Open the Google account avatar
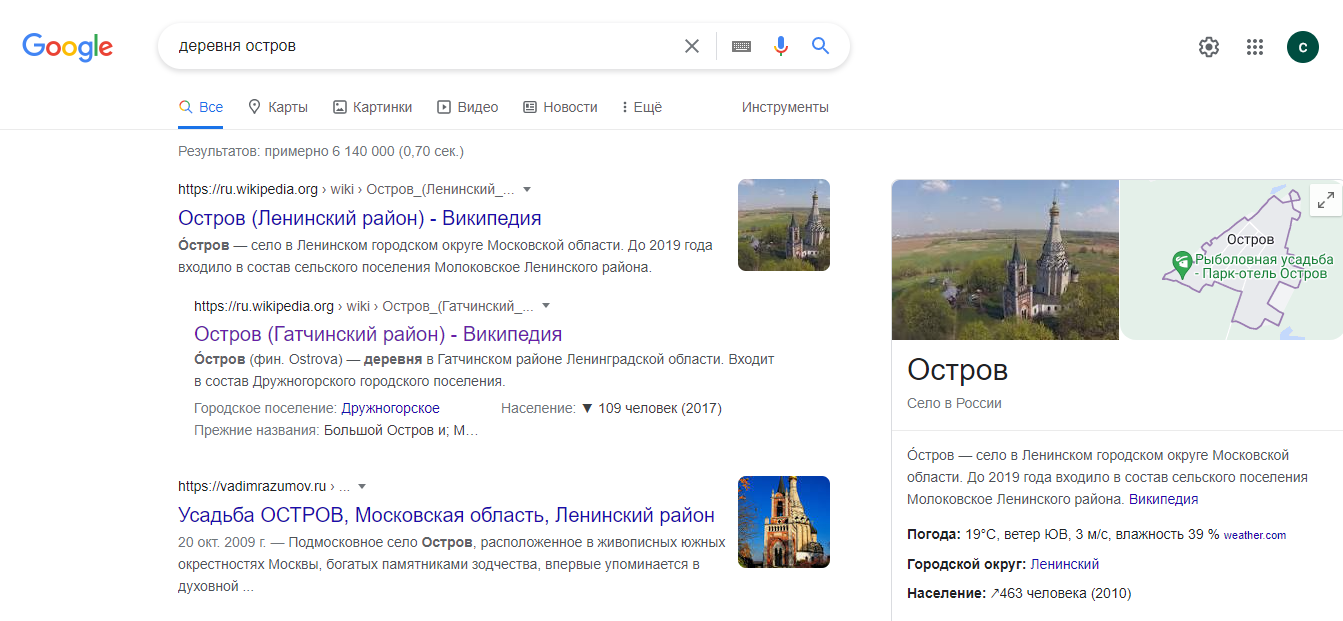This screenshot has width=1343, height=621. coord(1303,46)
